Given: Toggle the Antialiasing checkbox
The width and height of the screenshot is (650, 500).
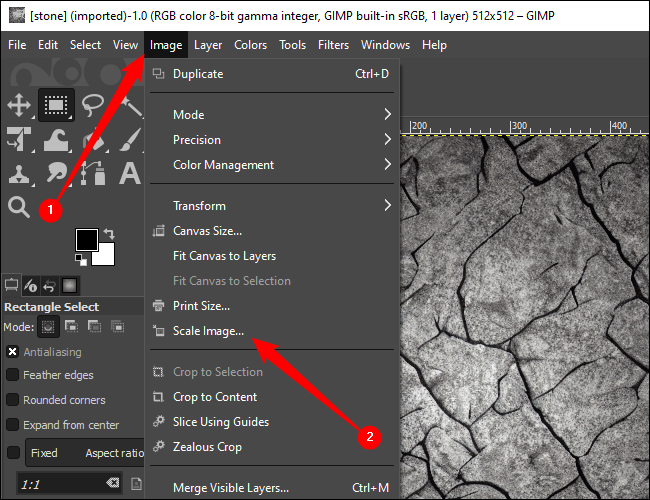Looking at the screenshot, I should point(12,352).
